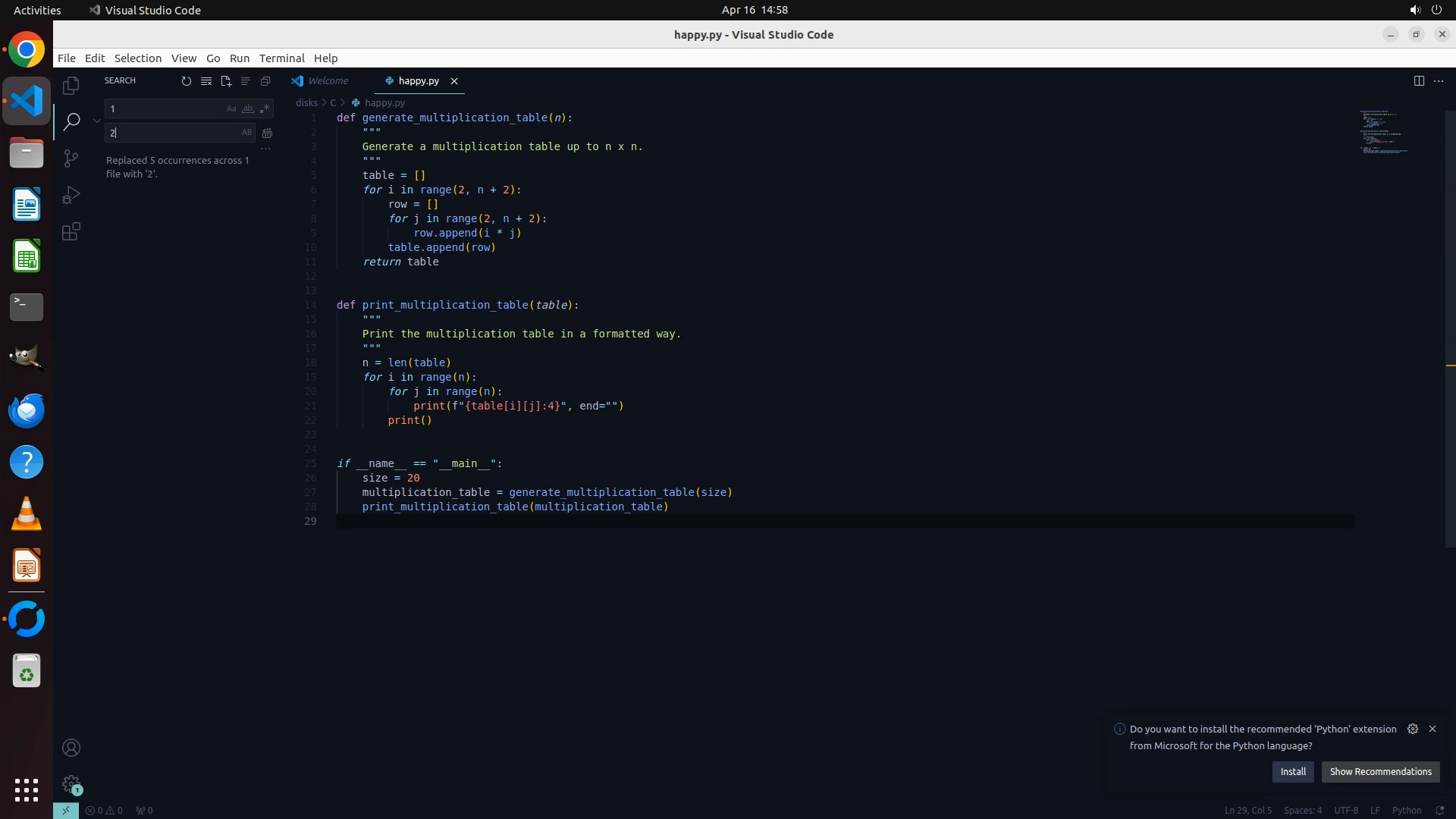Install the recommended Python extension

point(1293,772)
